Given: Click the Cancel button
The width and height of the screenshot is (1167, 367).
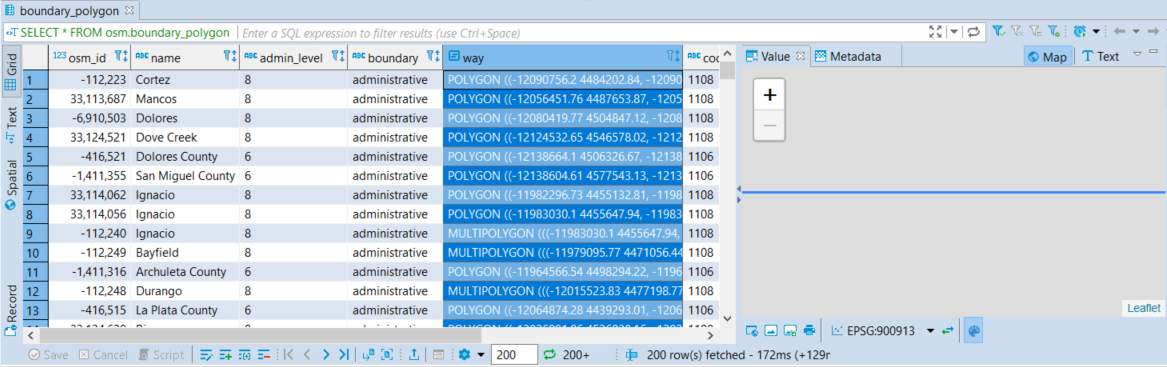Looking at the screenshot, I should [x=103, y=355].
